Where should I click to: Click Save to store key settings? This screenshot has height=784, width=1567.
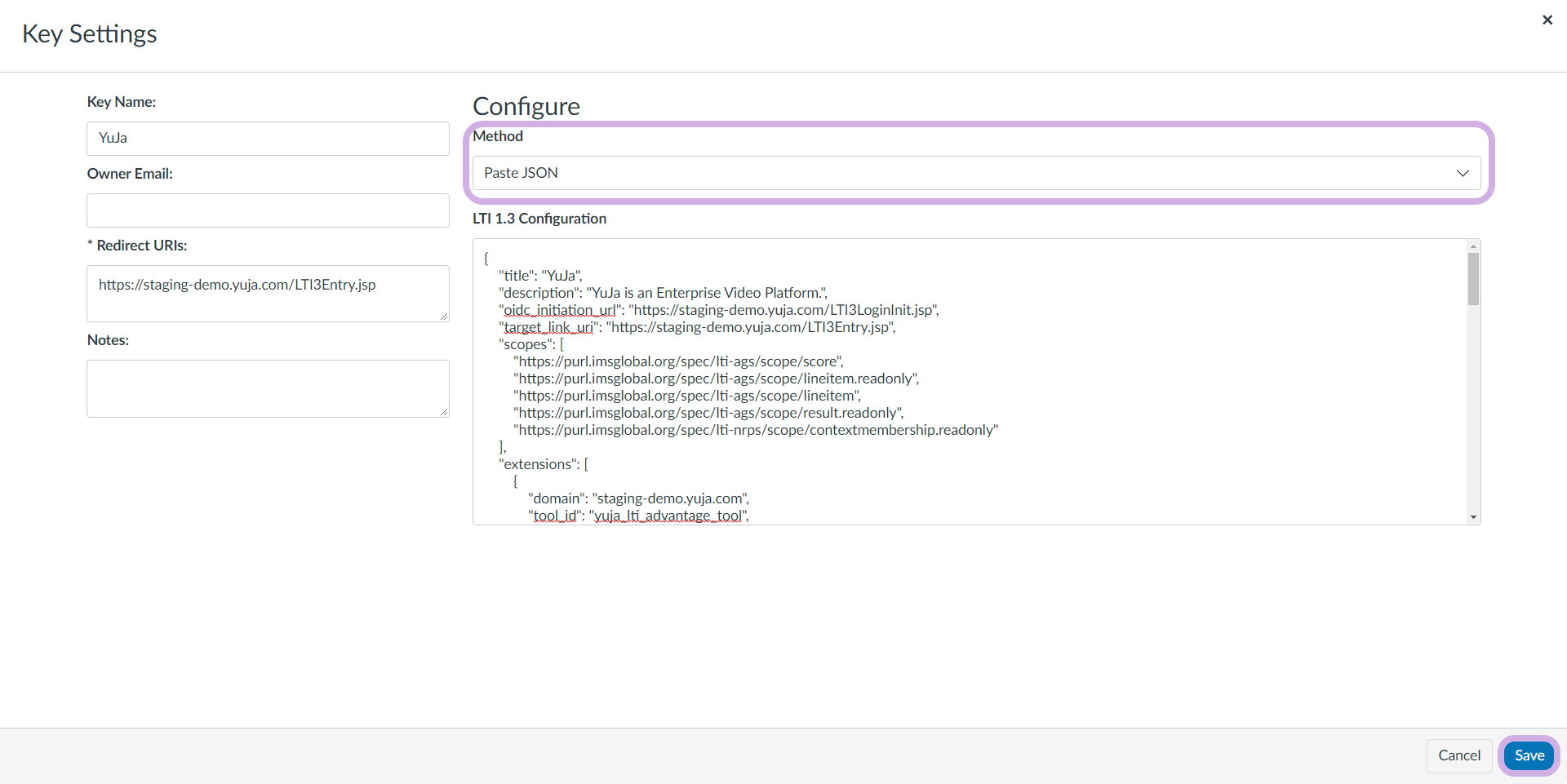(x=1529, y=755)
